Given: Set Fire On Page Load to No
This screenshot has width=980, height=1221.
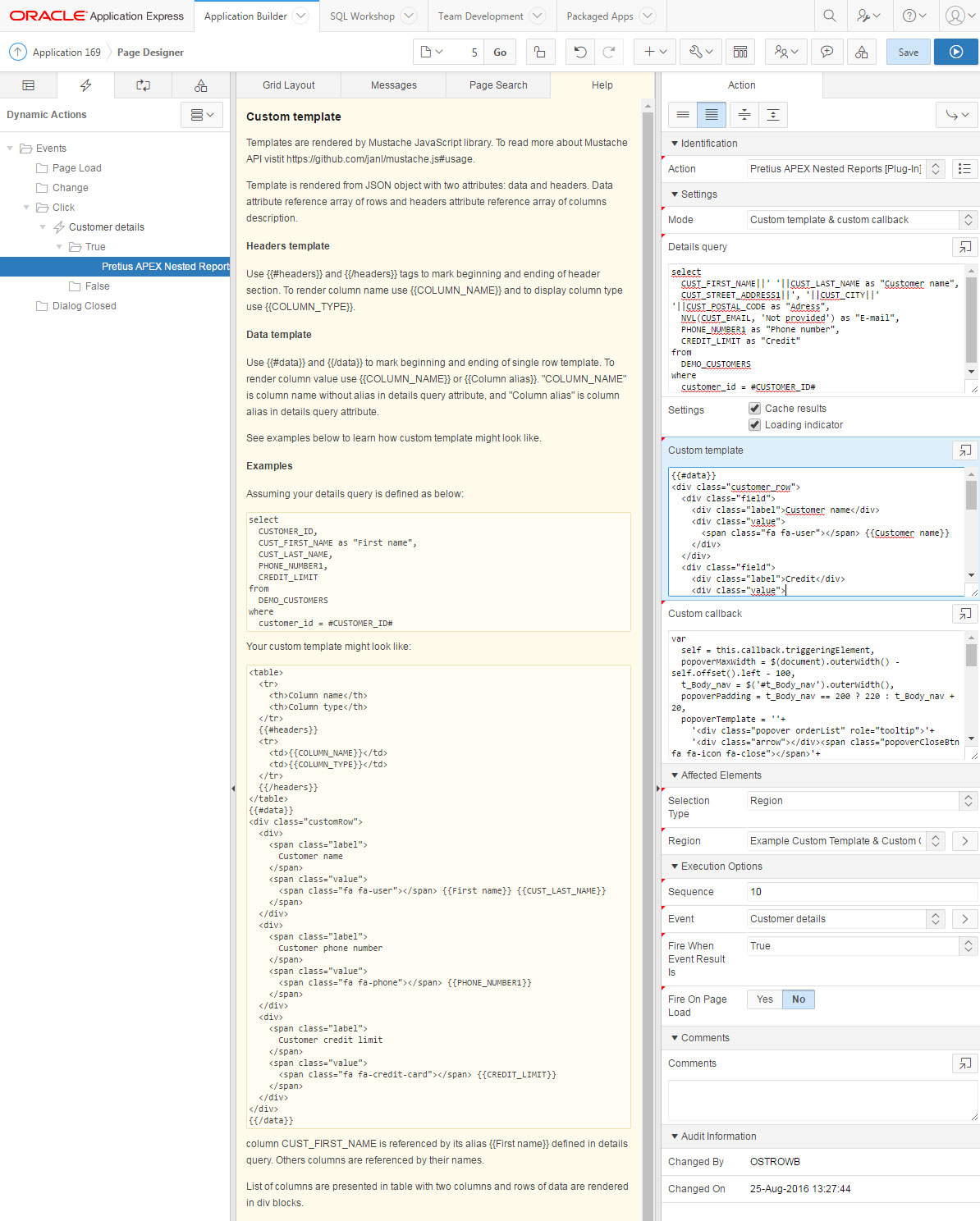Looking at the screenshot, I should [x=799, y=999].
